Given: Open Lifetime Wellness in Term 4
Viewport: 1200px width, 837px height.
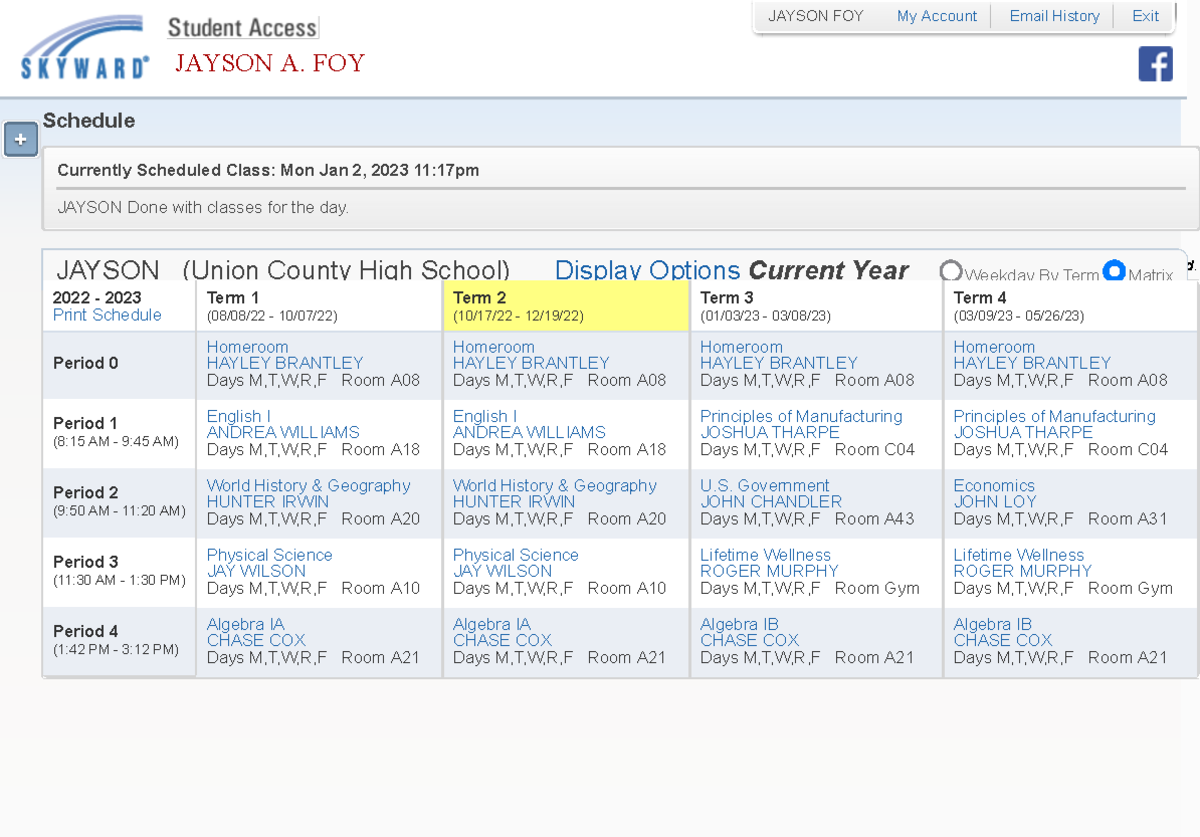Looking at the screenshot, I should [1018, 554].
